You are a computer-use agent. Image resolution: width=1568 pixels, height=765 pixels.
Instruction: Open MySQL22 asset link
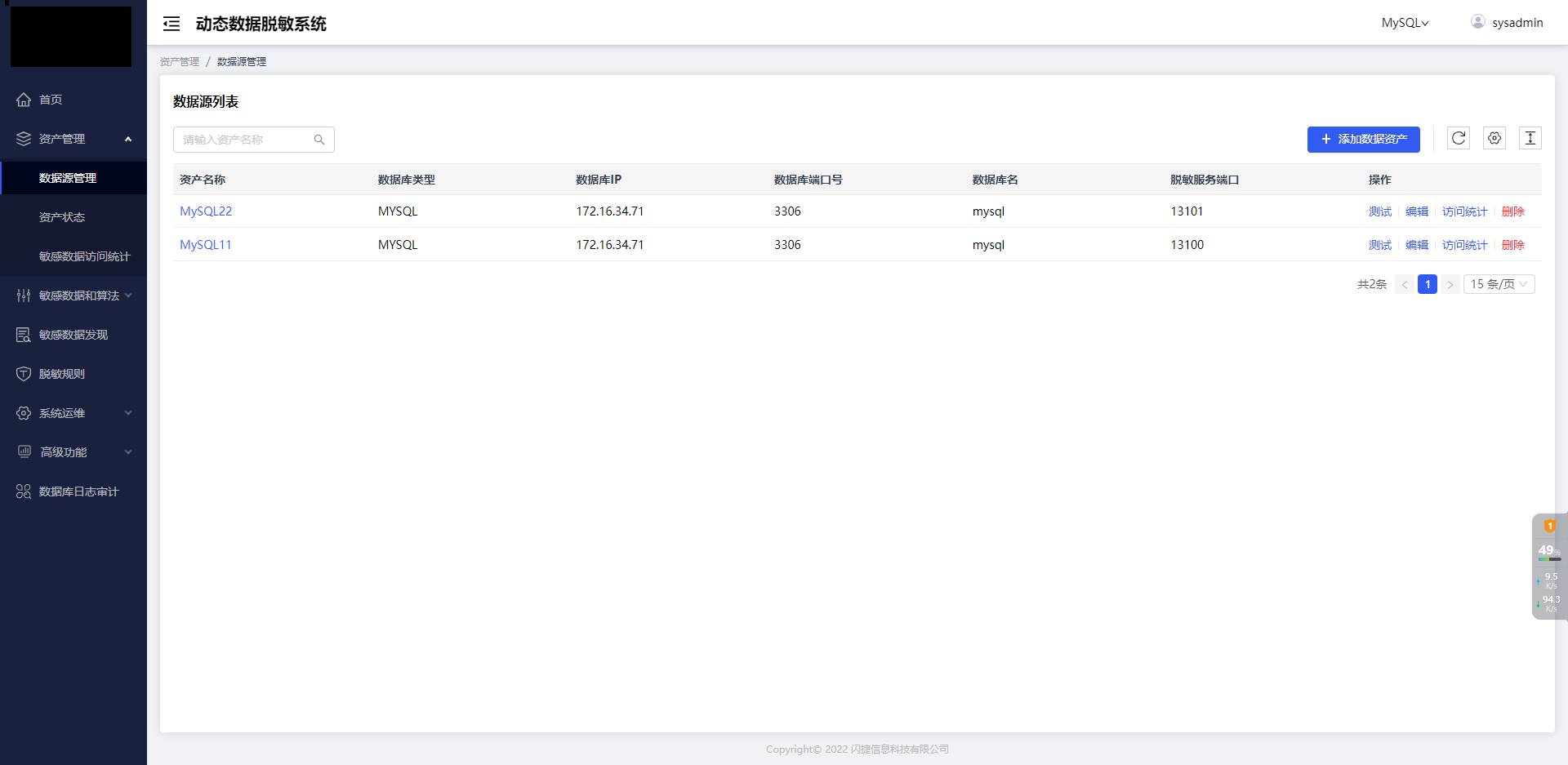click(206, 211)
